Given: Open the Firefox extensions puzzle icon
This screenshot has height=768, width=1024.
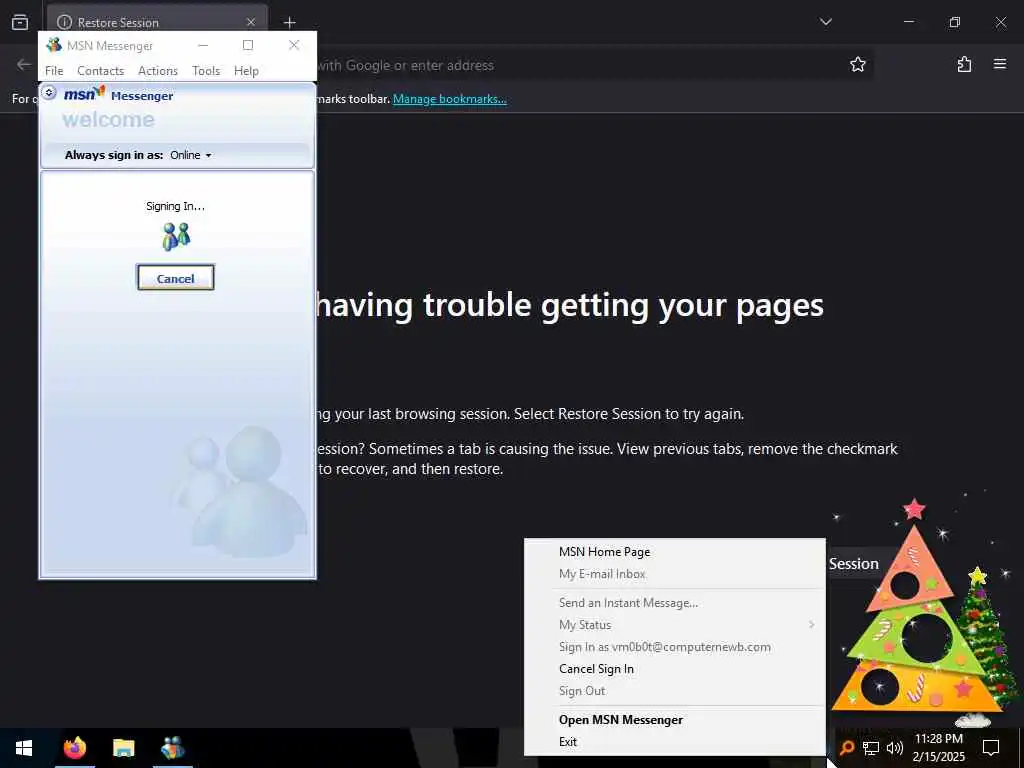Looking at the screenshot, I should (x=964, y=64).
